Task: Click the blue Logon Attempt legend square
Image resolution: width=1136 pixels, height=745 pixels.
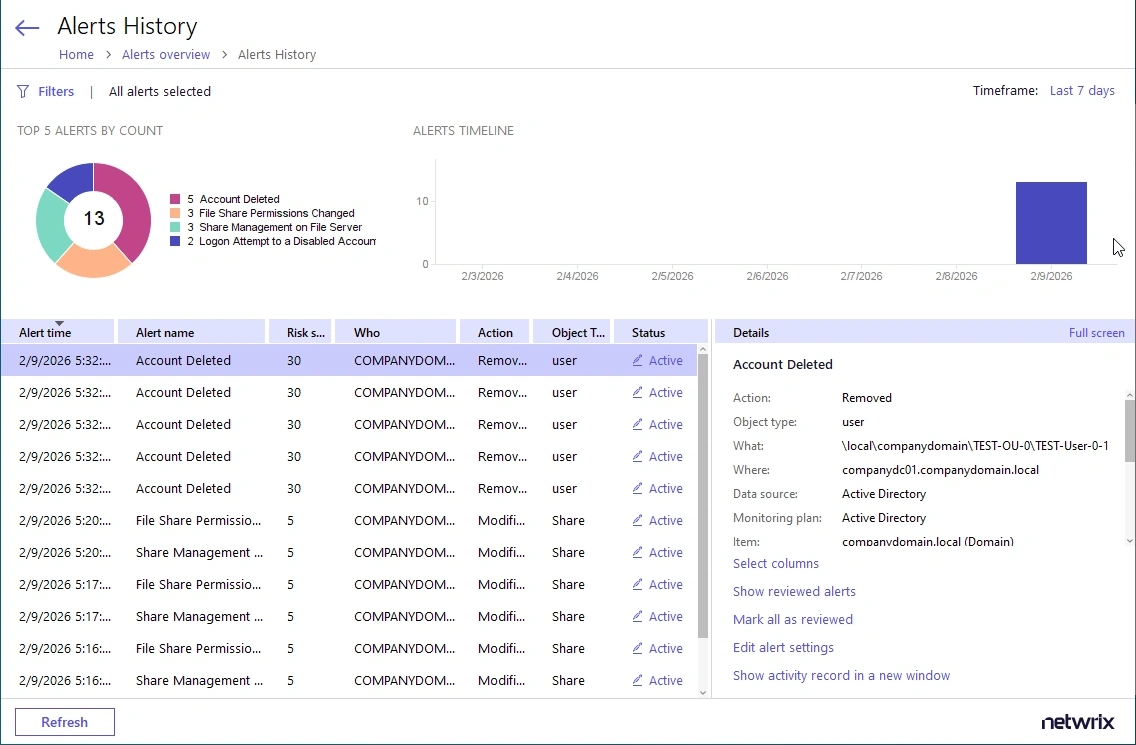Action: tap(175, 242)
